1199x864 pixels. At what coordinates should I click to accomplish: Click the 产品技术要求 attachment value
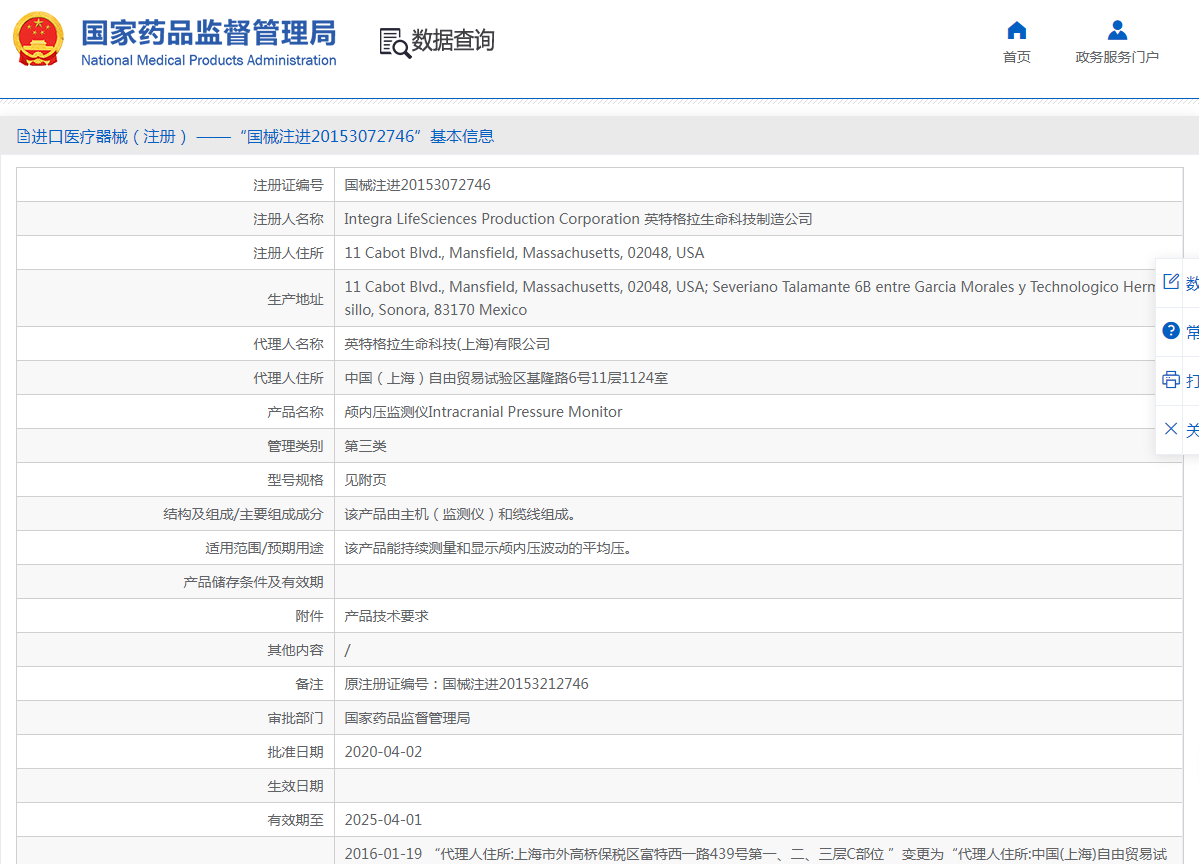386,616
